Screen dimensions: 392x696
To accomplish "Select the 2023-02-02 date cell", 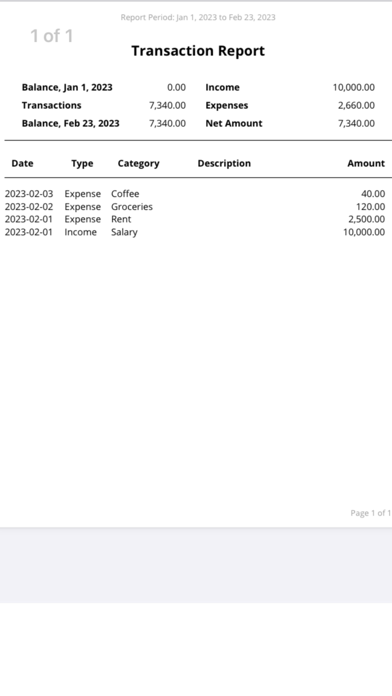I will pyautogui.click(x=29, y=207).
